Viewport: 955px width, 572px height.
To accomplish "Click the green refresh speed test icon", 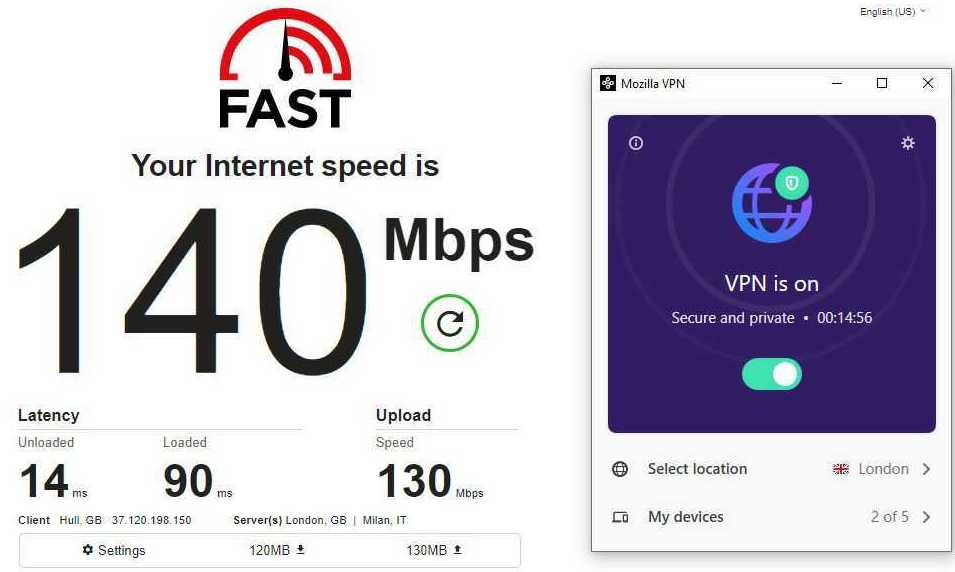I will click(449, 323).
